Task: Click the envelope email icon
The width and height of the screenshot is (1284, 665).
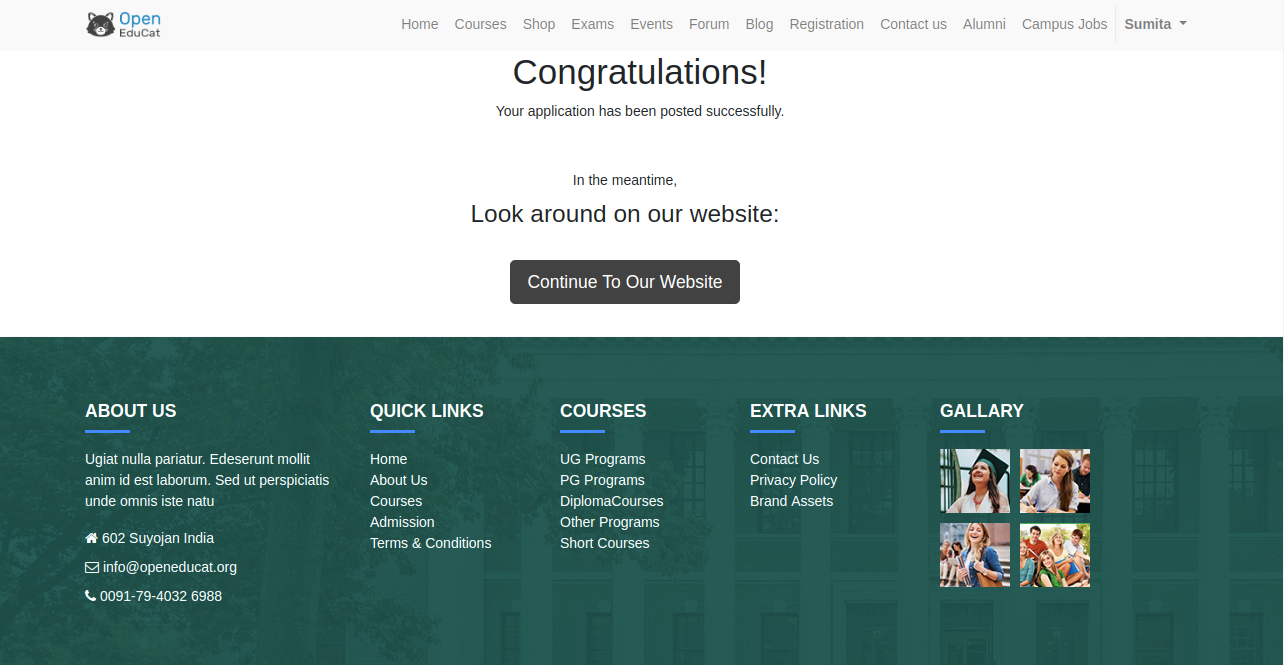Action: pos(92,567)
